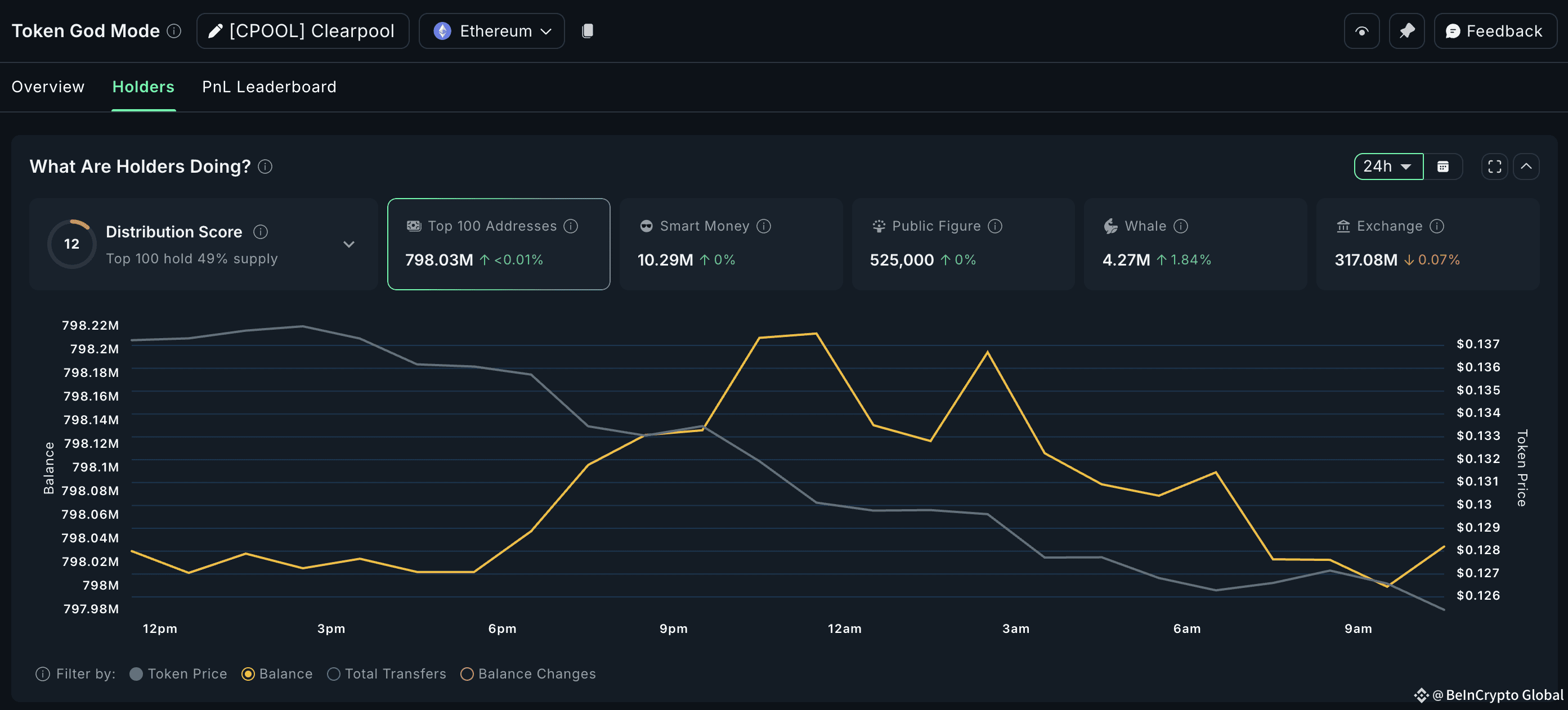Click the pin icon button
1568x710 pixels.
1406,31
